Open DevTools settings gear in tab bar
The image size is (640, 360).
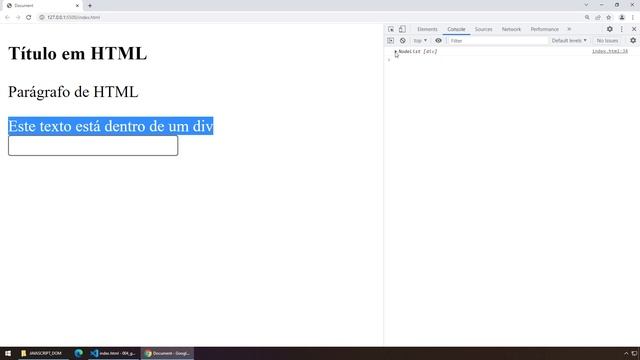tap(609, 29)
